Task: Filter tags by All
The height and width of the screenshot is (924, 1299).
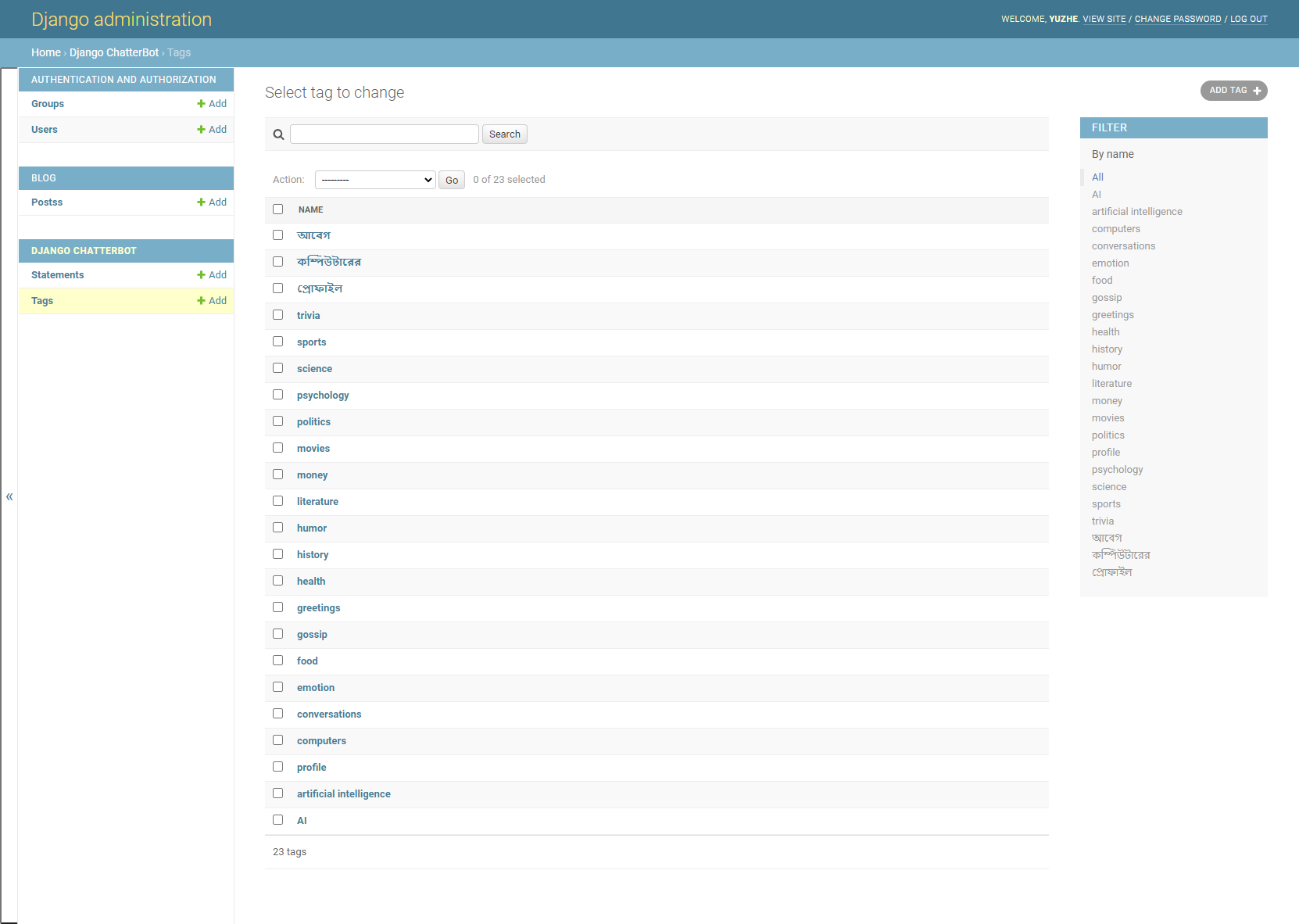Action: pos(1098,177)
